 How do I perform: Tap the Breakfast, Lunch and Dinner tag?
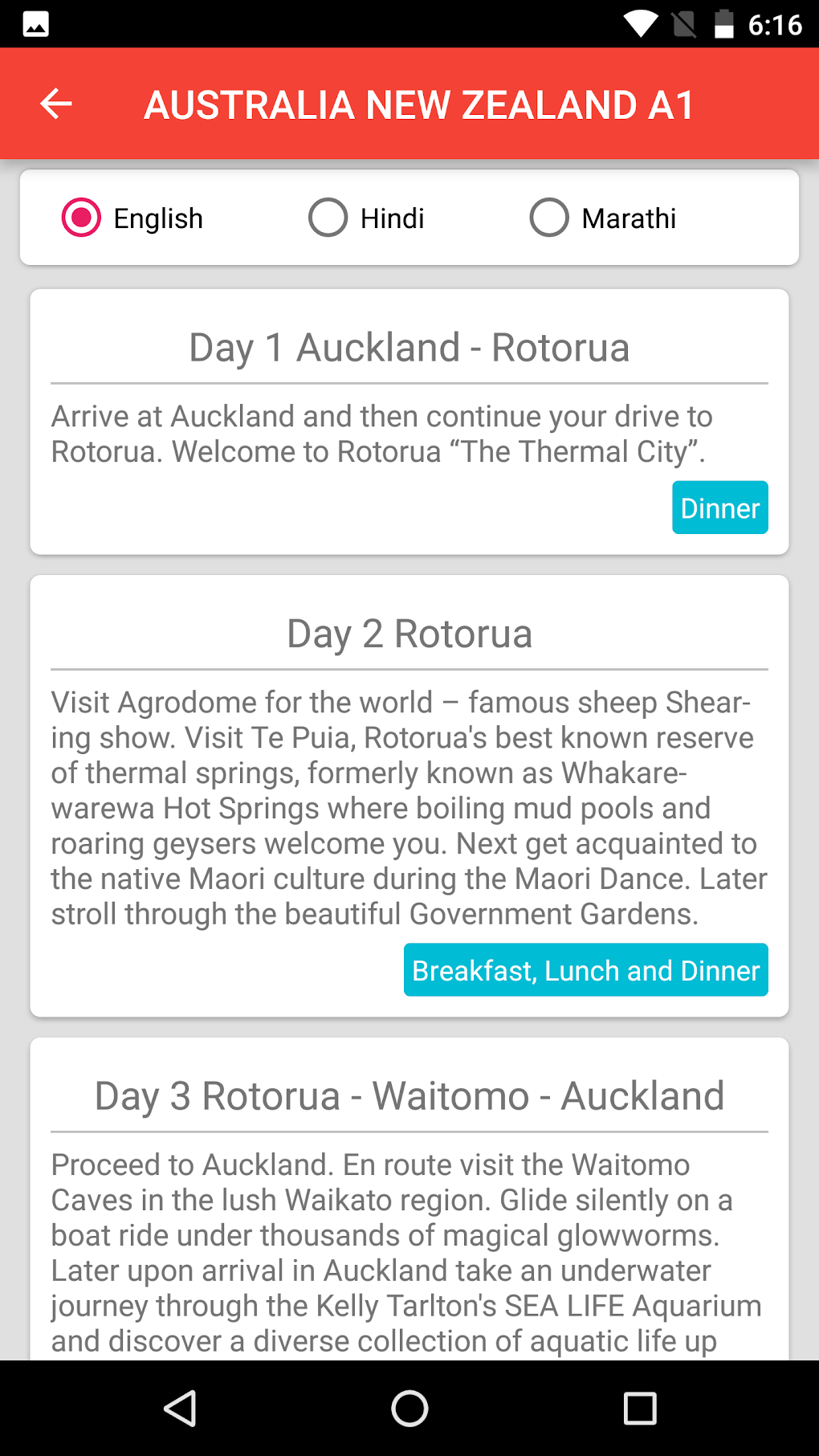pyautogui.click(x=585, y=970)
